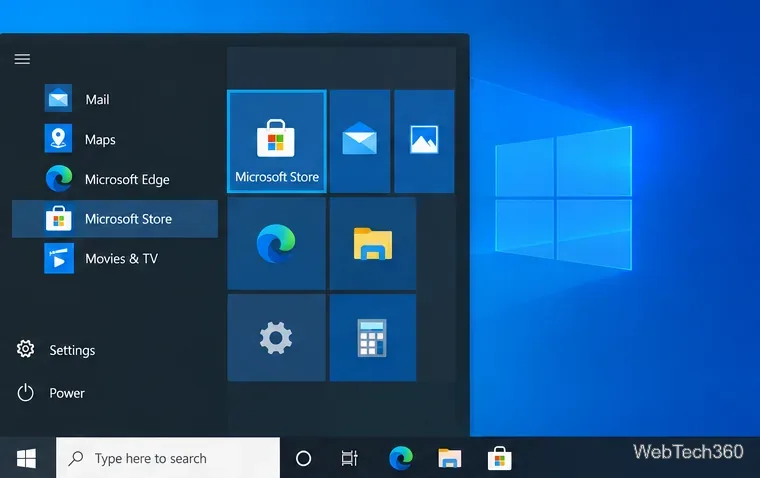Click the Windows Start button

27,458
